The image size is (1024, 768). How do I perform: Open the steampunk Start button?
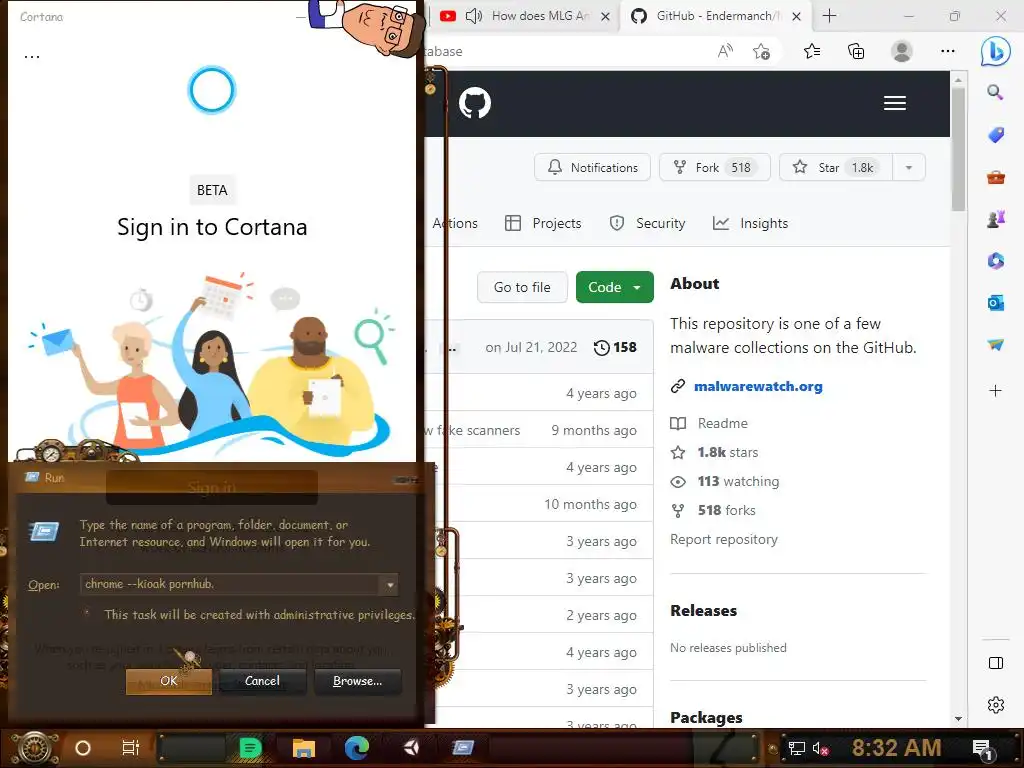tap(34, 748)
